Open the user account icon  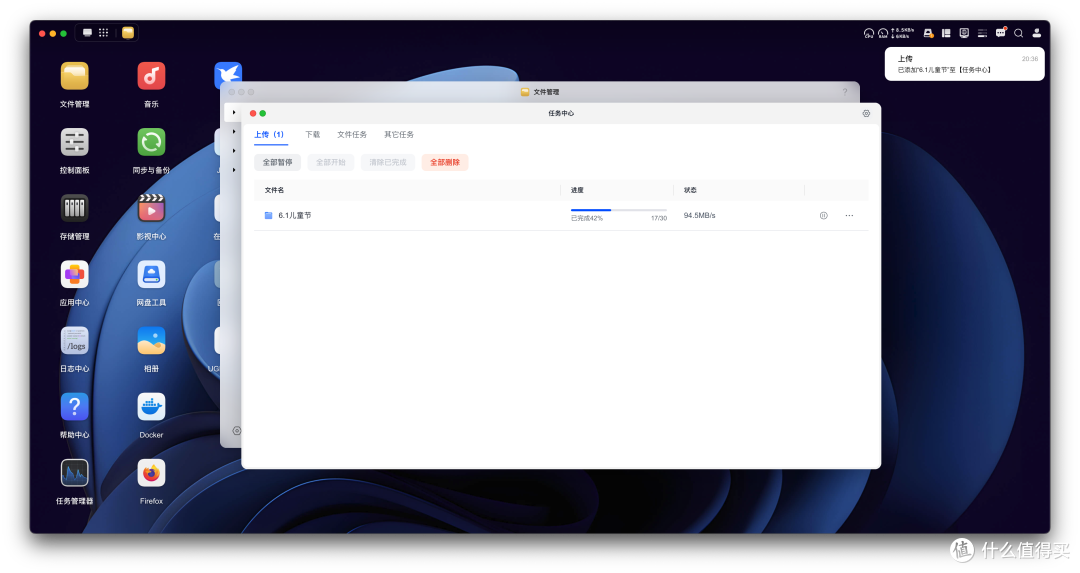pos(1037,33)
